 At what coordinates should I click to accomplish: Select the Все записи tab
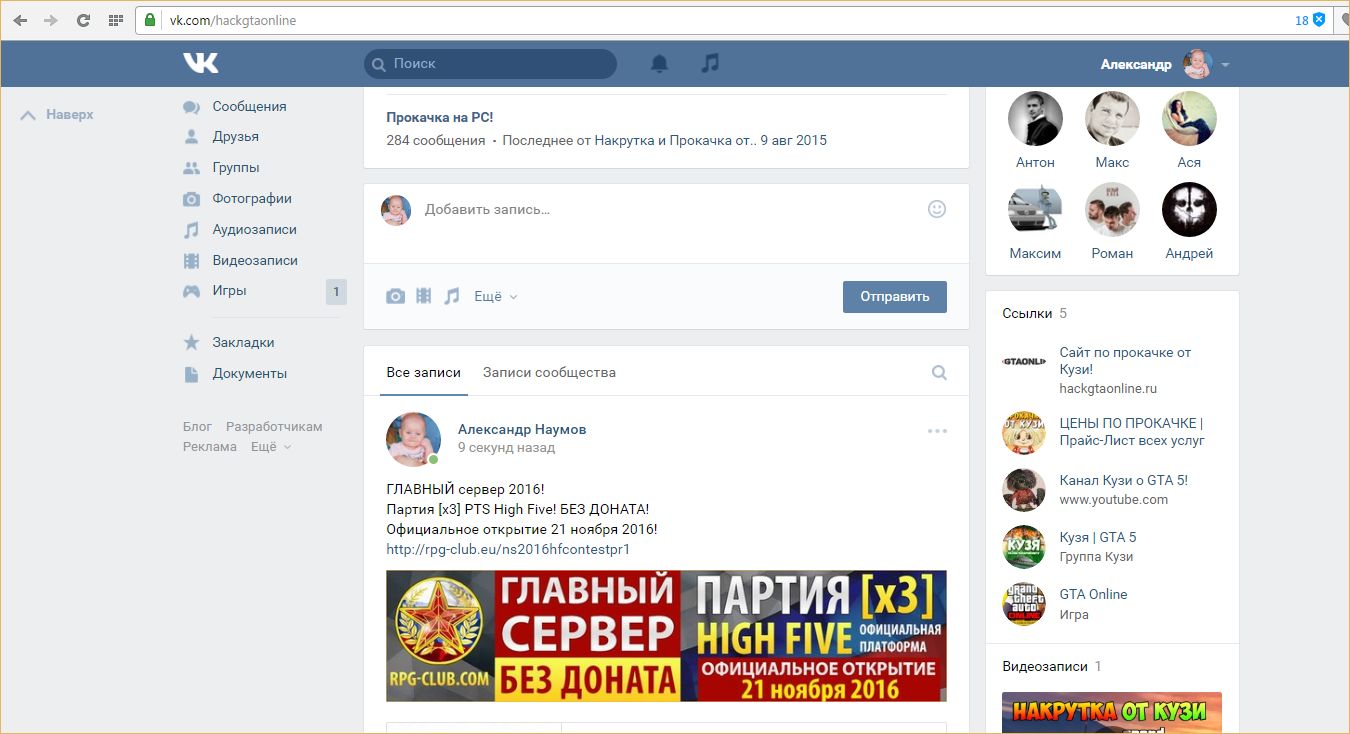(423, 373)
